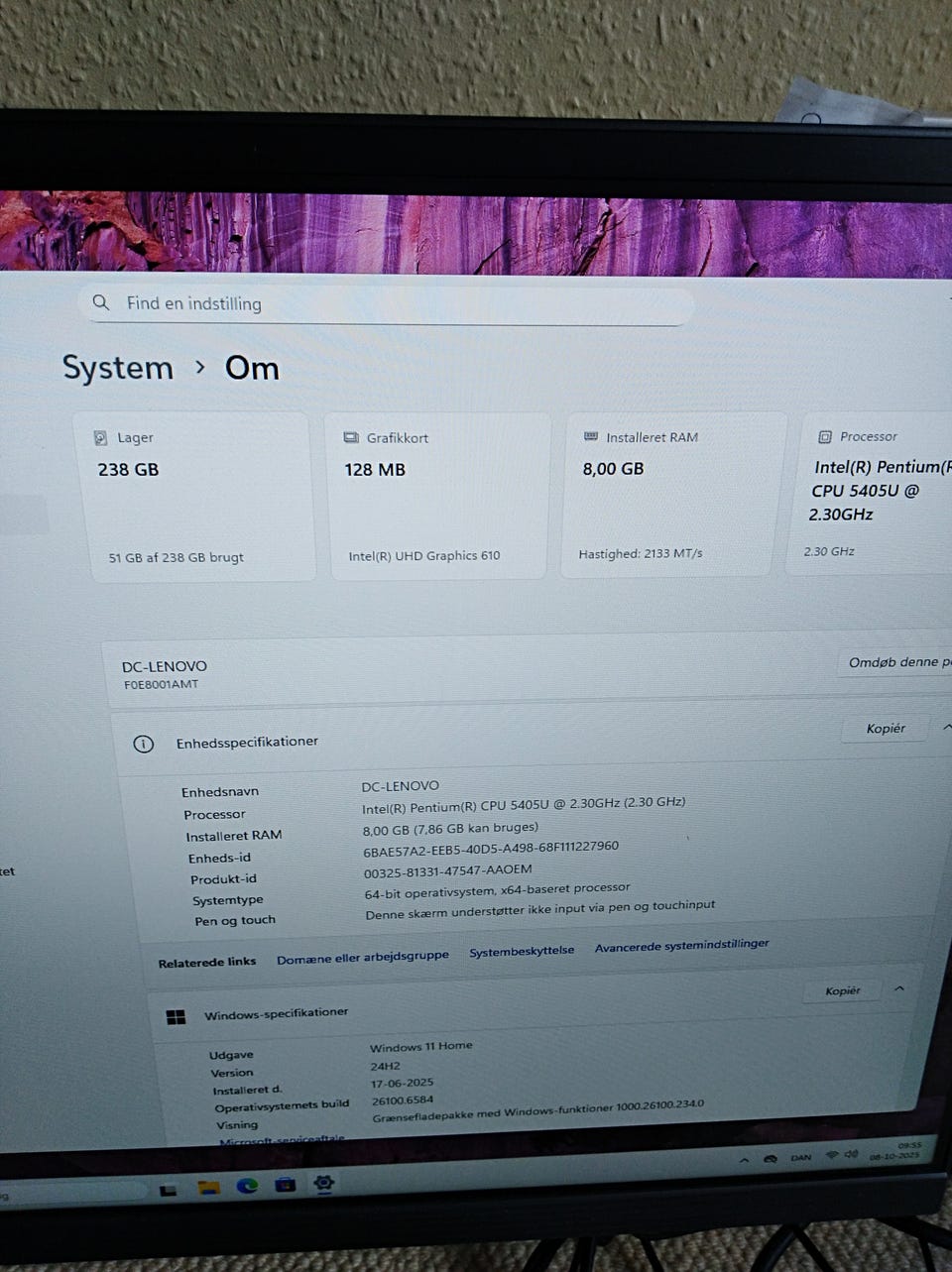Click the Lager storage disk icon
This screenshot has width=952, height=1272.
tap(100, 437)
